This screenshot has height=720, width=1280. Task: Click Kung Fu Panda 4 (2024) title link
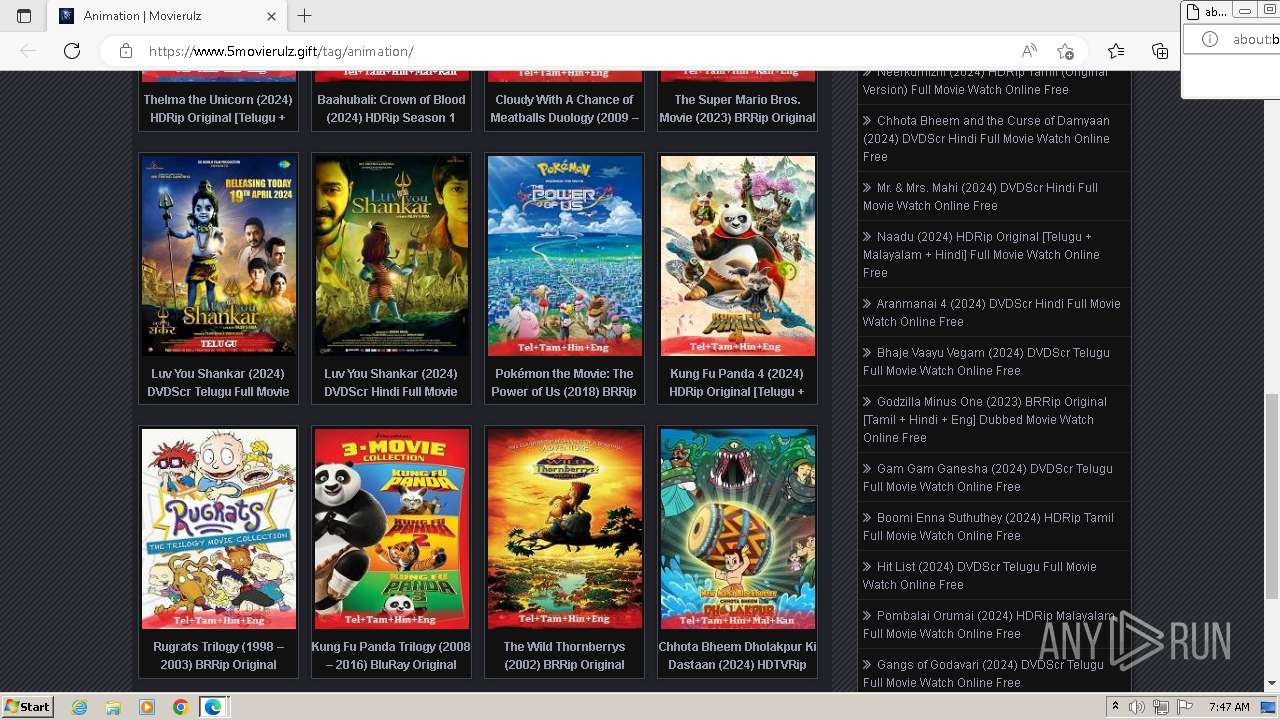pos(737,383)
